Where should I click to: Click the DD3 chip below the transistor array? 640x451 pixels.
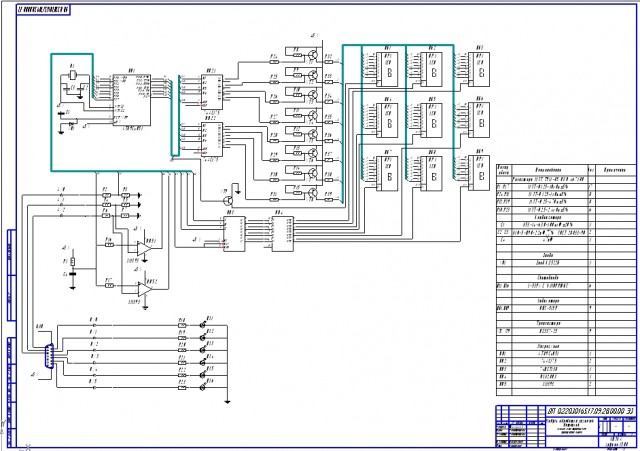[234, 233]
